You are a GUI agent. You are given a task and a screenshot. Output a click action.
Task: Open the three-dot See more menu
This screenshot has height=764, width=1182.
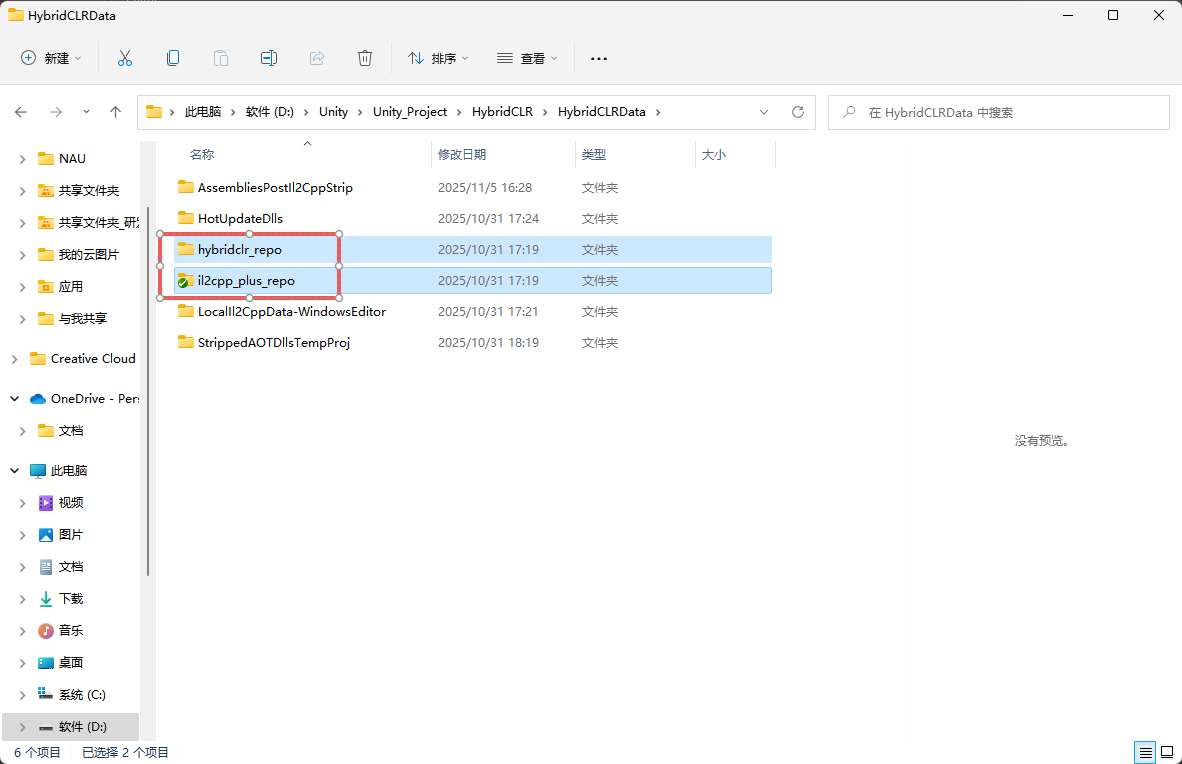[x=599, y=58]
